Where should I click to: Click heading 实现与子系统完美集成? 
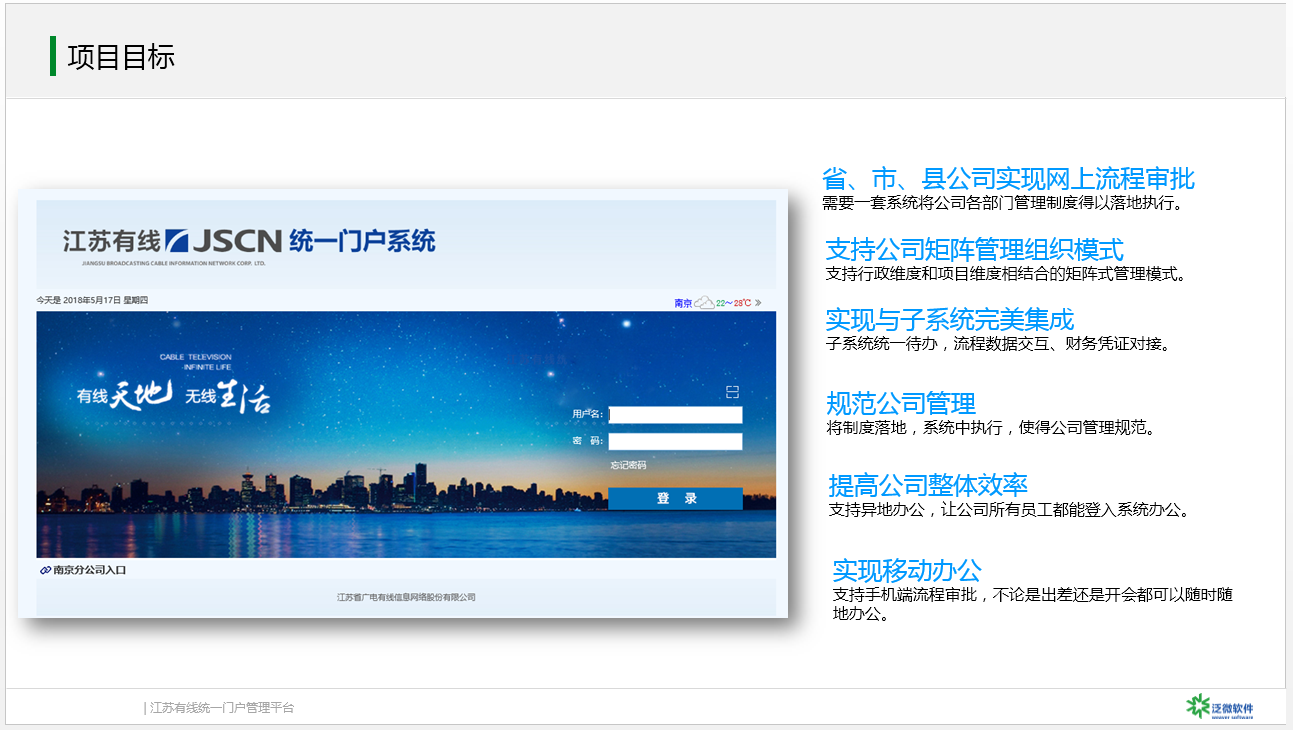pos(949,320)
